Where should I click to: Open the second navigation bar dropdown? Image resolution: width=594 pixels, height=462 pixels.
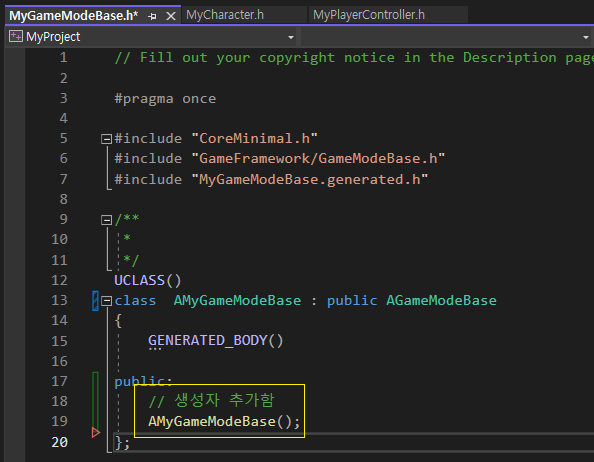coord(585,37)
